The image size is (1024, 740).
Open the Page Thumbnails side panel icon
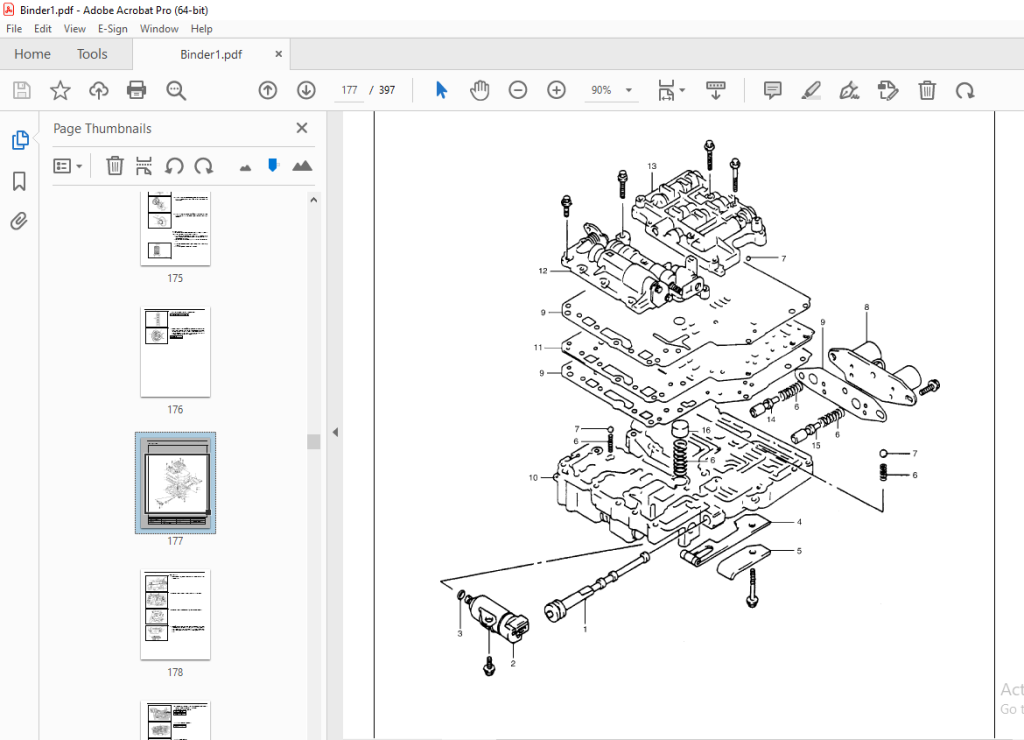(x=20, y=140)
